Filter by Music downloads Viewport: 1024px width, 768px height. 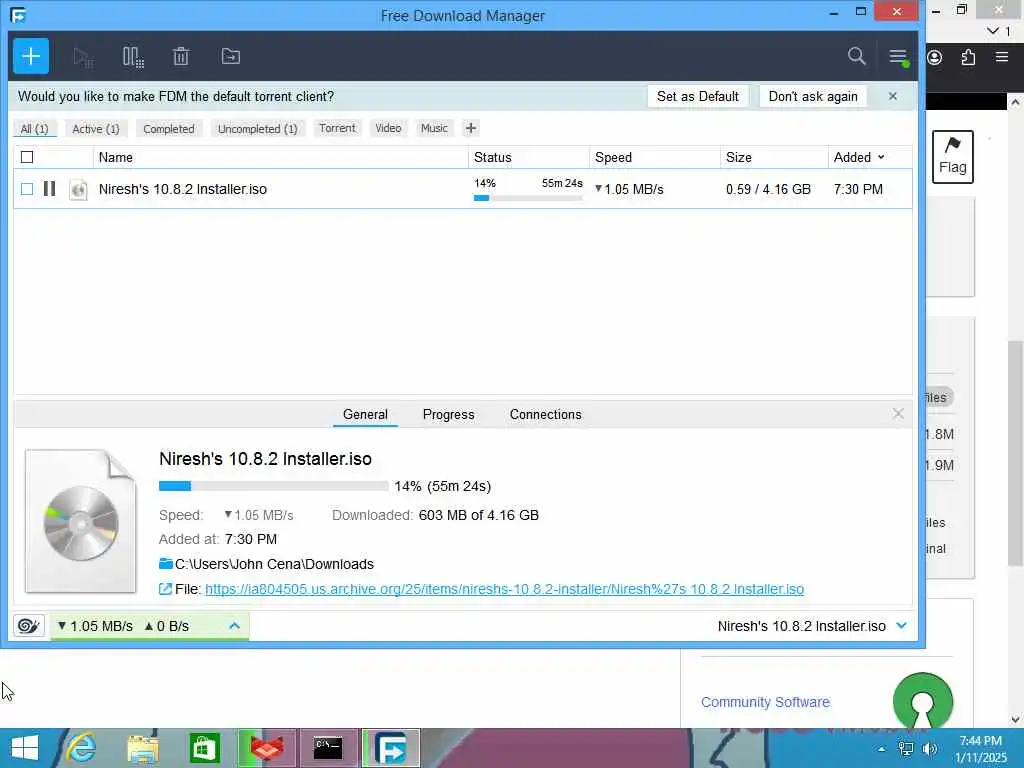click(x=434, y=128)
